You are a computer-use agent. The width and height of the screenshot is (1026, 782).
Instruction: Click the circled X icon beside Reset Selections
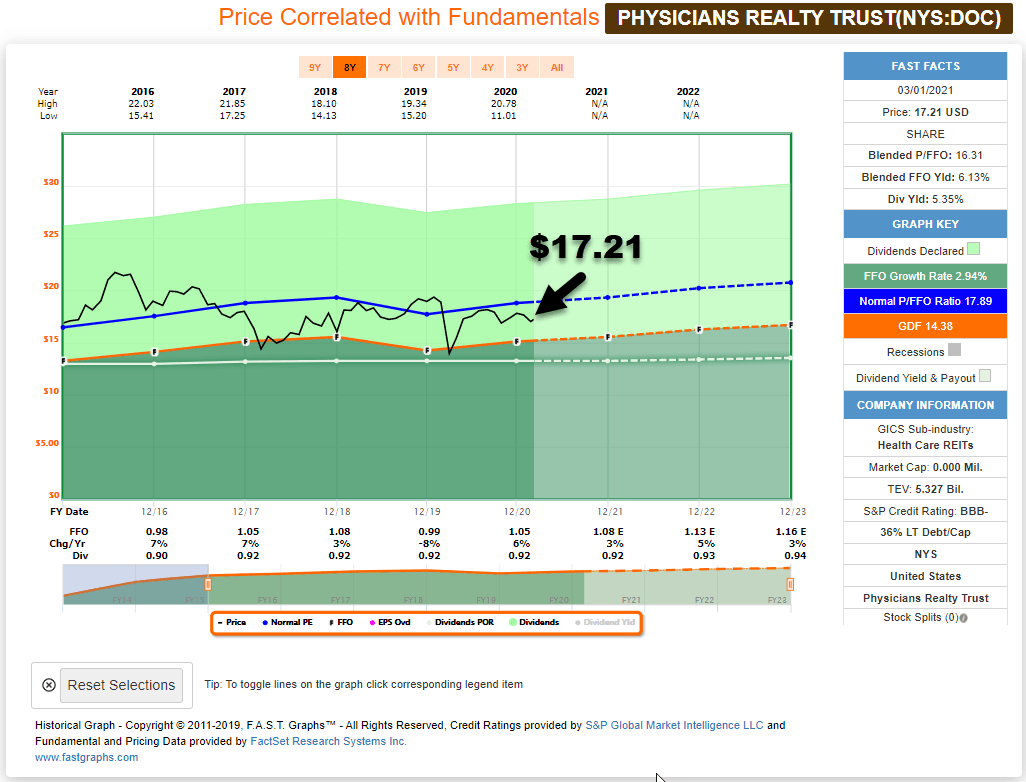pyautogui.click(x=49, y=685)
